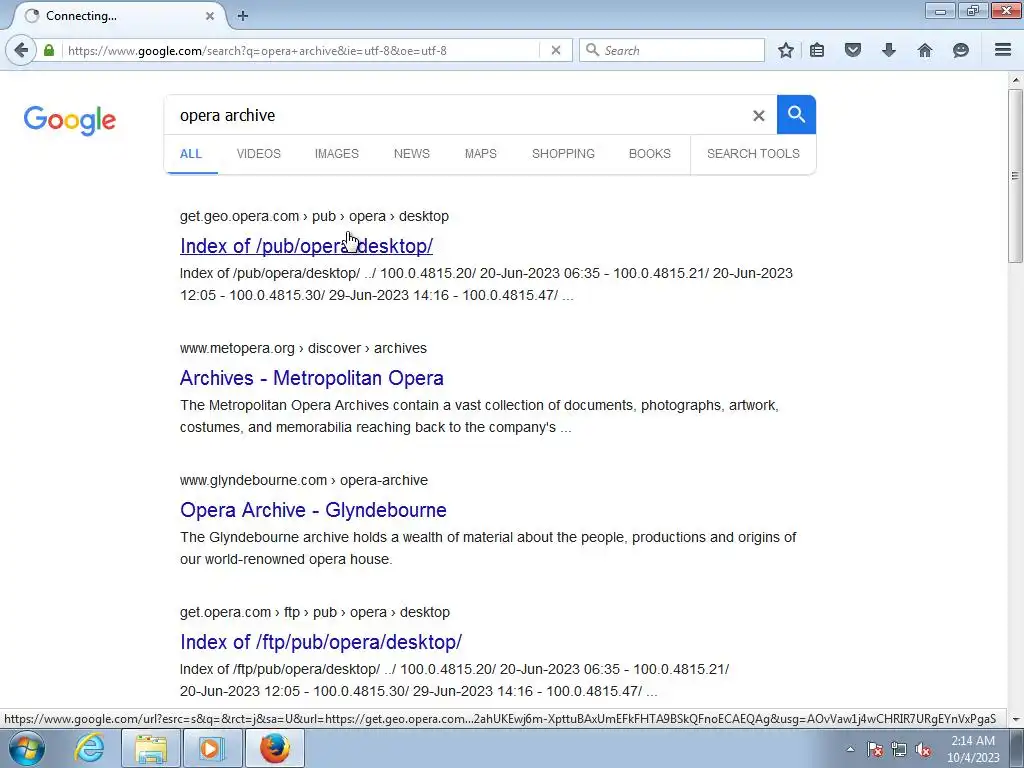Click the page scrollbar up arrow
1024x768 pixels.
click(1015, 80)
